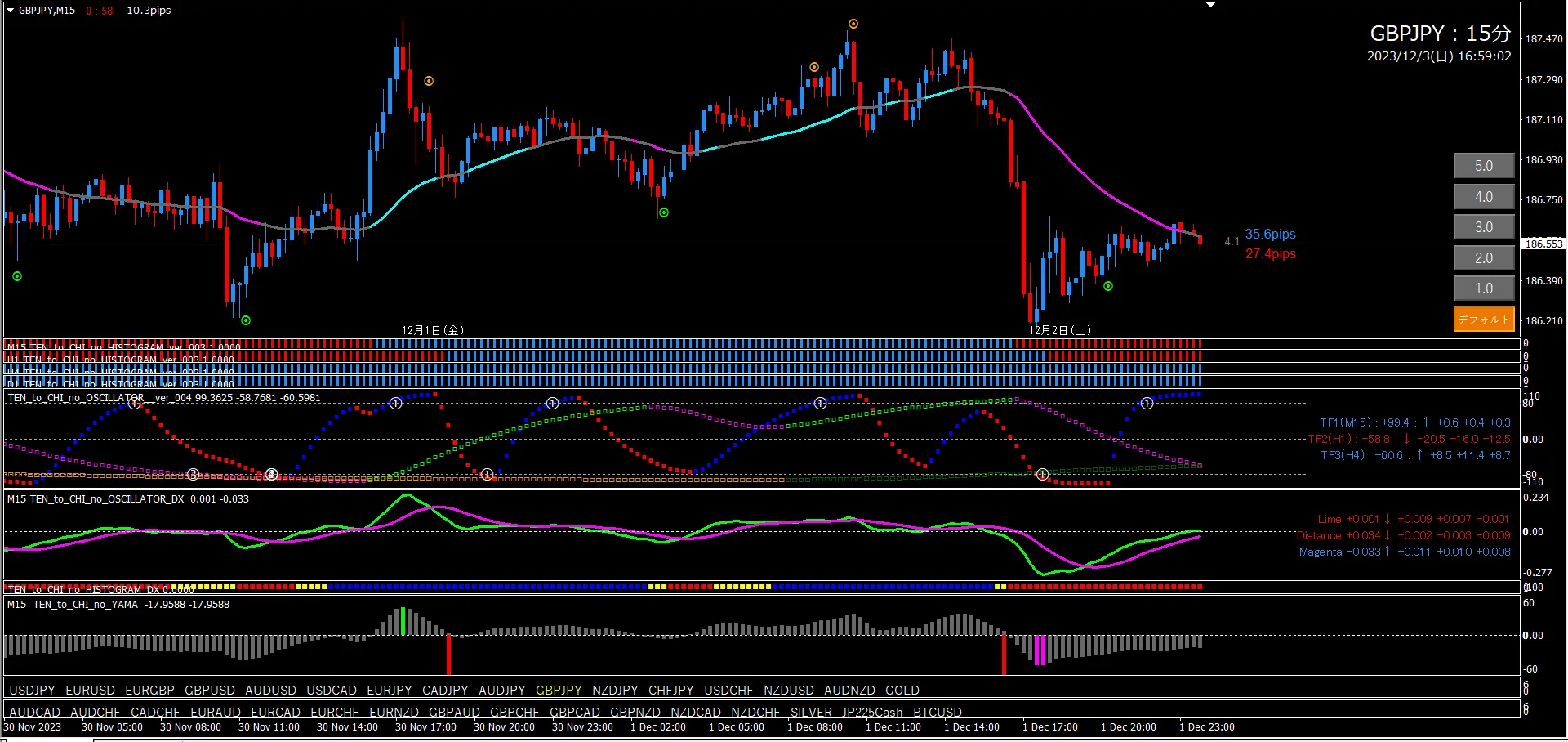Open GBPUSD from the symbol row
1568x742 pixels.
[210, 691]
